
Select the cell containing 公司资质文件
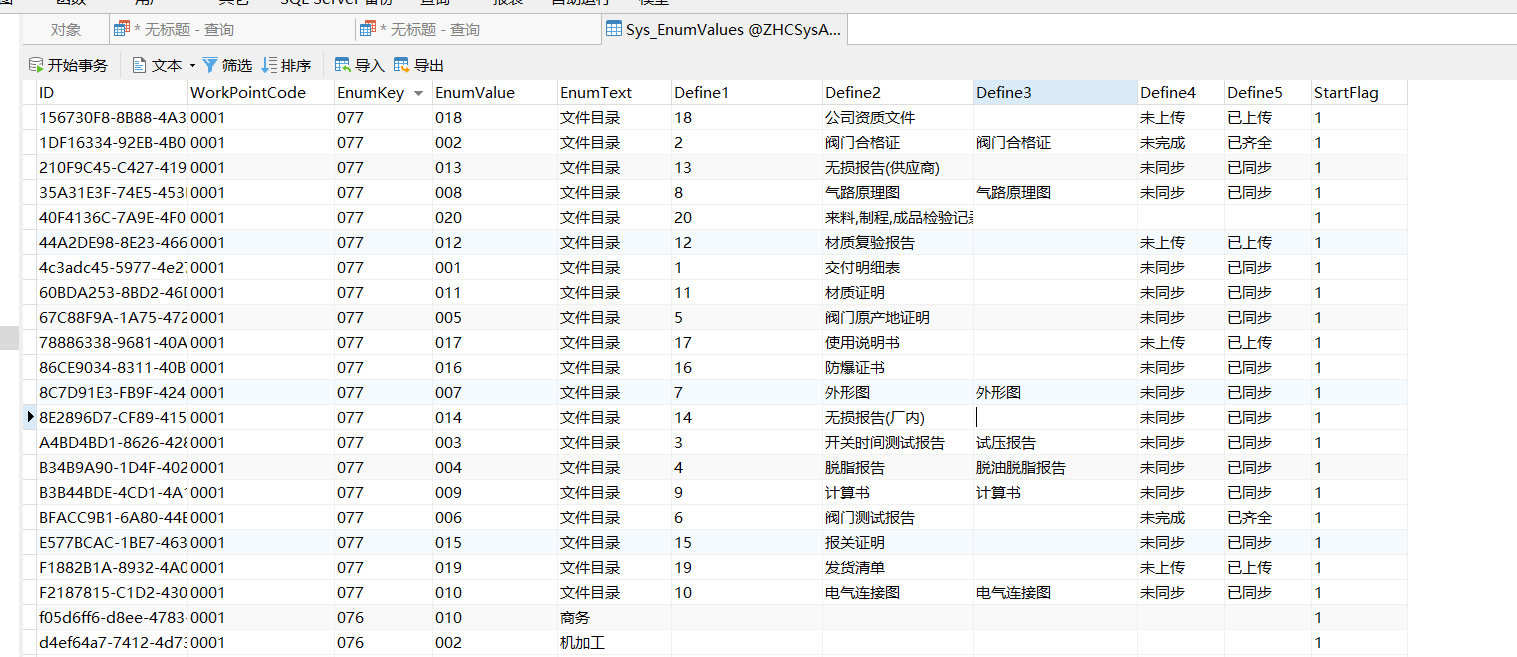(869, 118)
